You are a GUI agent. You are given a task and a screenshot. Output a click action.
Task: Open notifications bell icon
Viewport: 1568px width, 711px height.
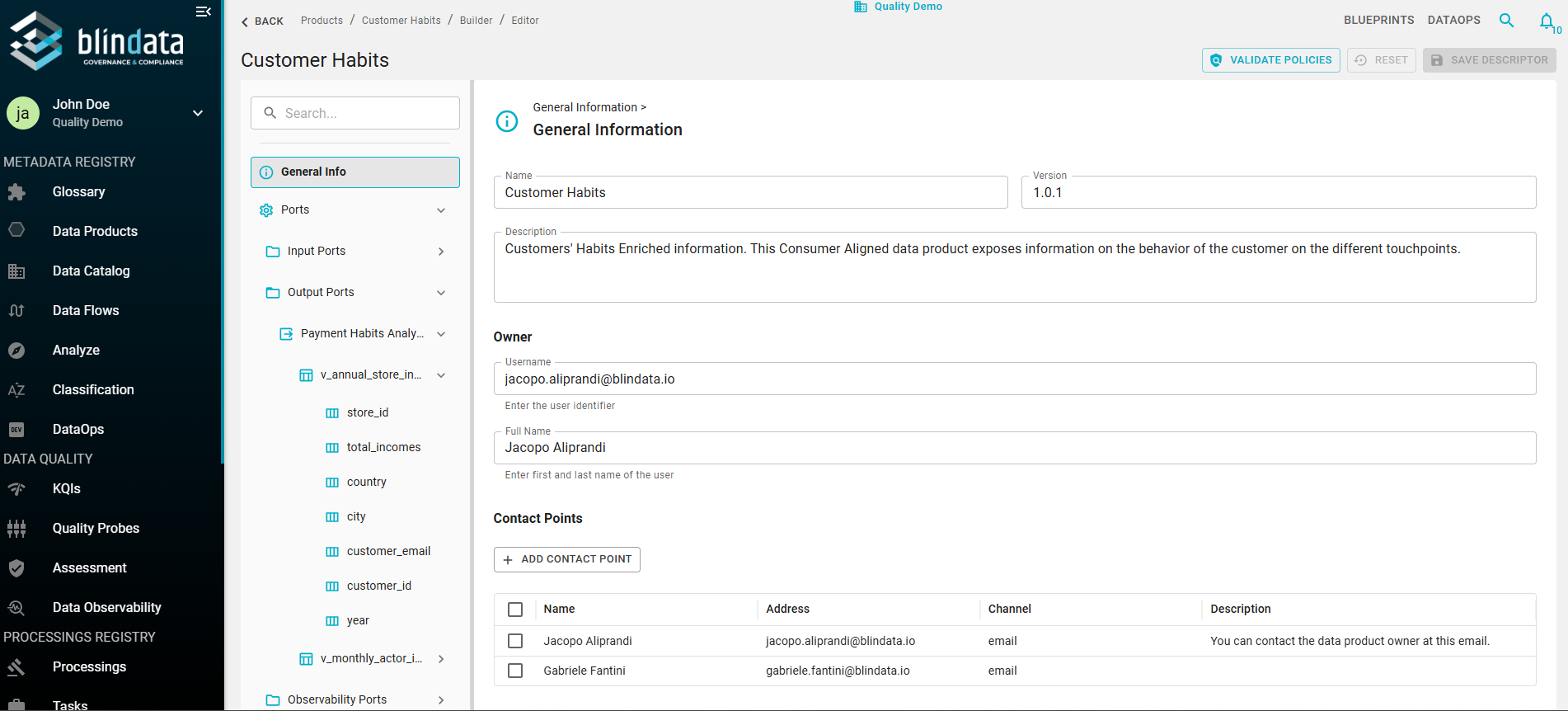[x=1547, y=21]
